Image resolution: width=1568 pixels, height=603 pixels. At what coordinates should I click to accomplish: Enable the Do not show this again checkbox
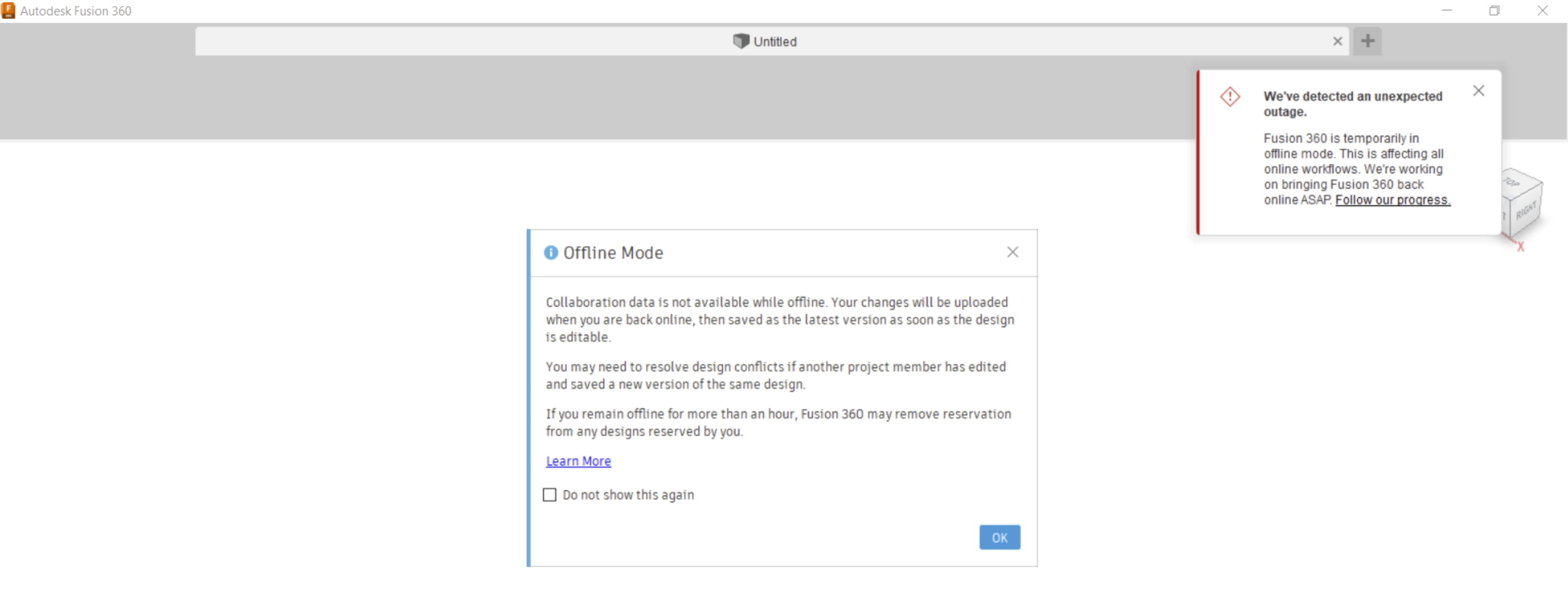click(x=549, y=495)
